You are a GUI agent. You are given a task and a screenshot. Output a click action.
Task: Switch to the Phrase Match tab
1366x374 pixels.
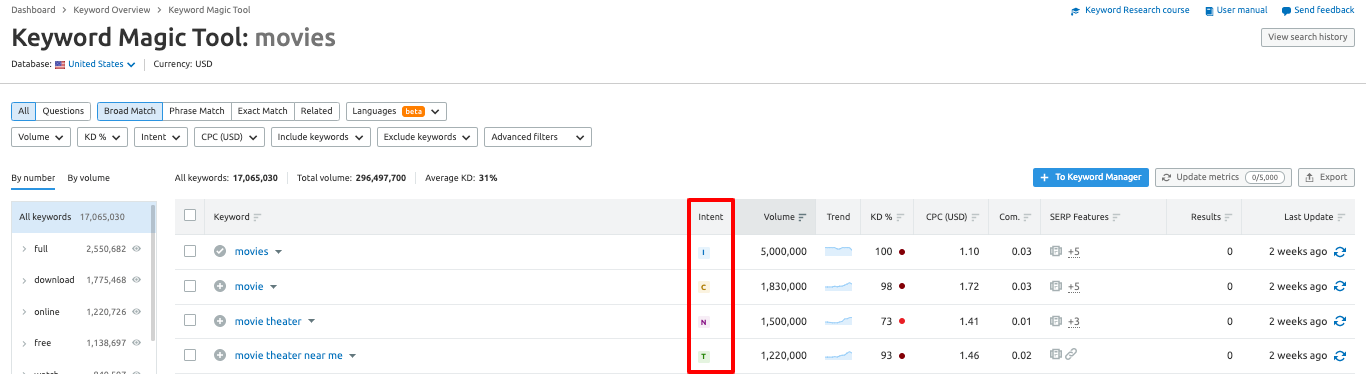(197, 111)
